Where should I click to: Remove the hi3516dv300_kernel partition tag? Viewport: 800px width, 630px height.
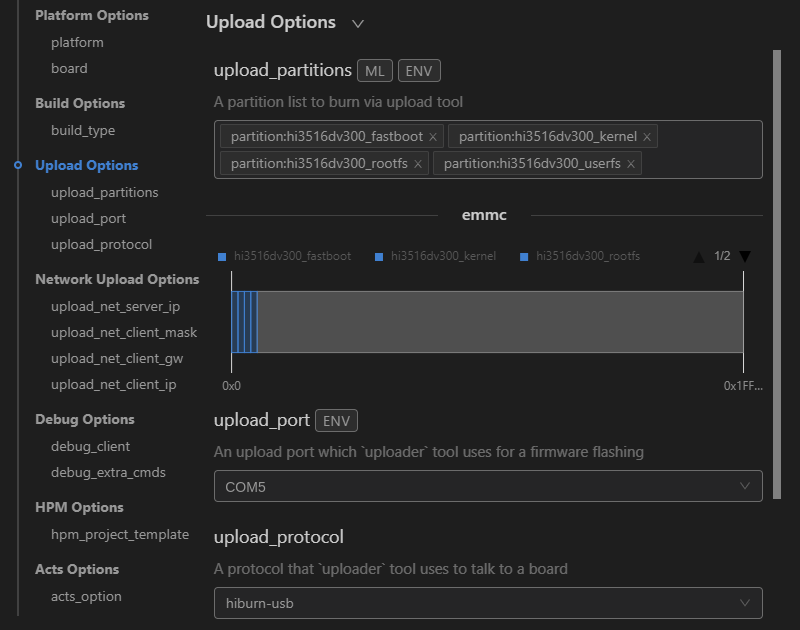coord(647,137)
